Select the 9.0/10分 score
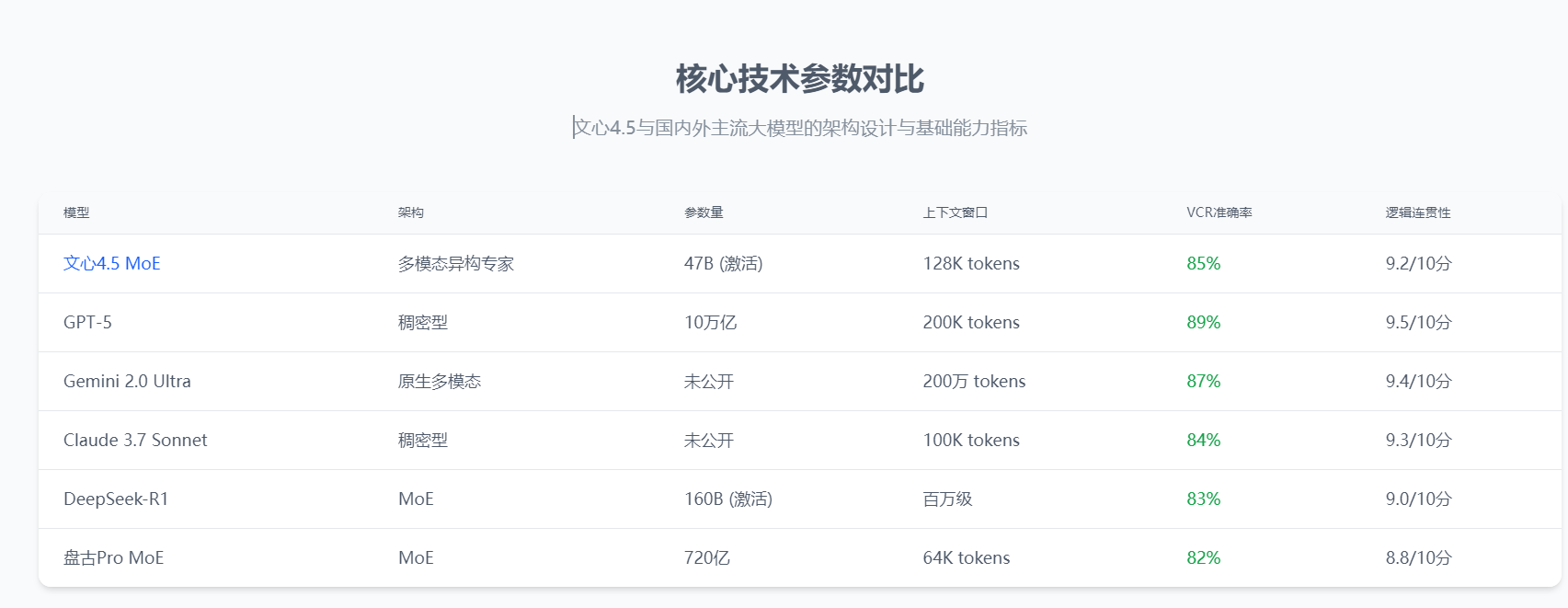This screenshot has height=608, width=1568. 1419,499
